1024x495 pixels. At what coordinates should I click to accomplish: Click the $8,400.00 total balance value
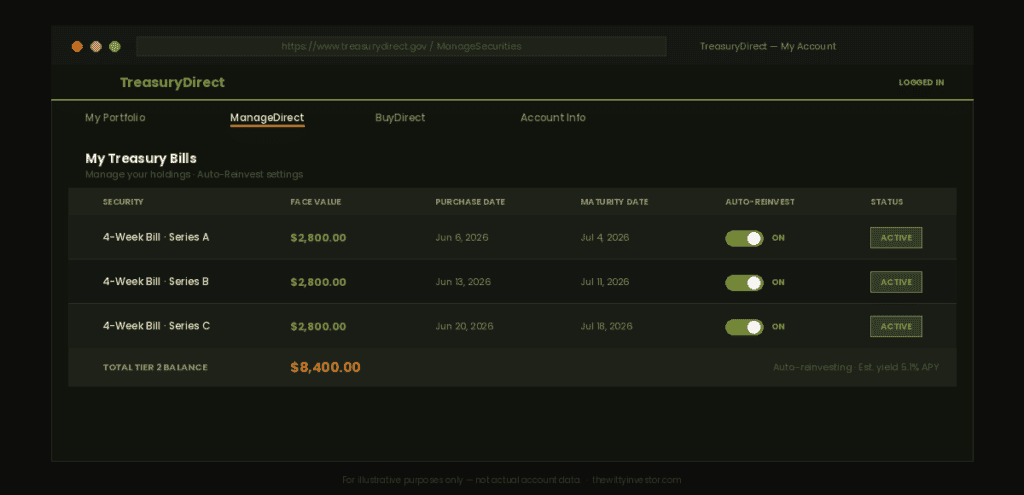tap(325, 367)
